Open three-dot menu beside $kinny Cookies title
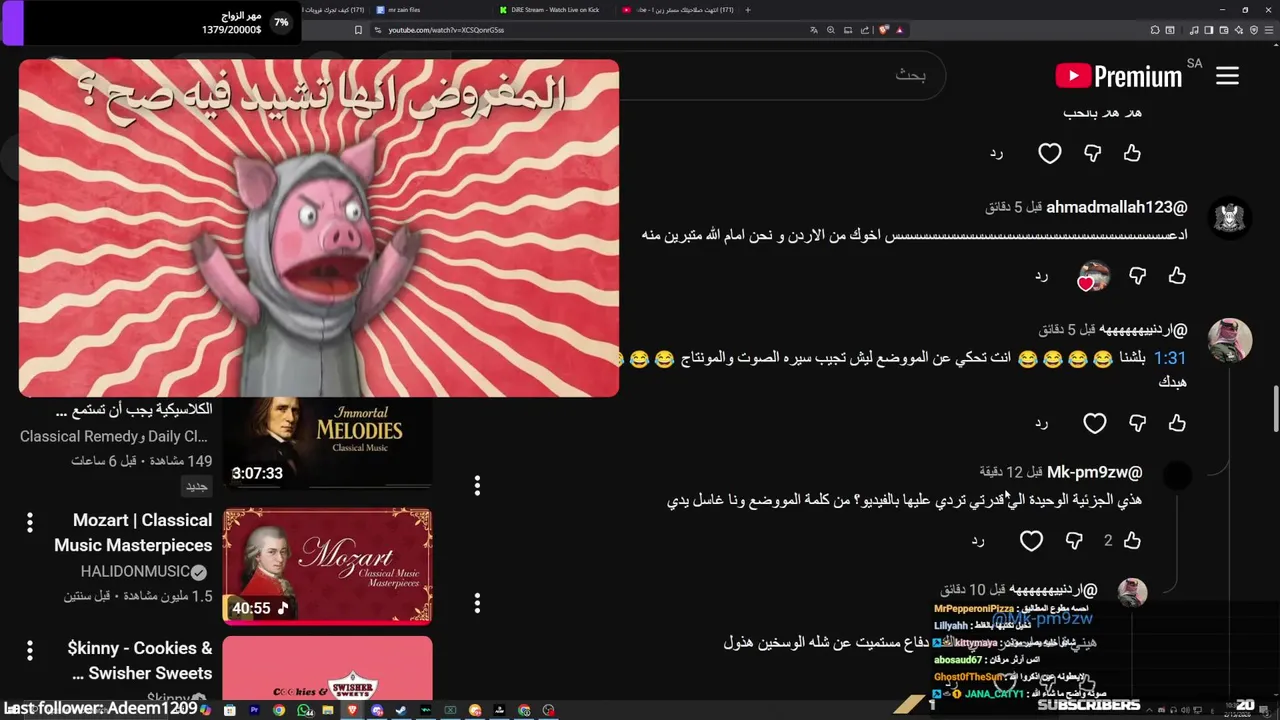The width and height of the screenshot is (1280, 720). pyautogui.click(x=30, y=649)
